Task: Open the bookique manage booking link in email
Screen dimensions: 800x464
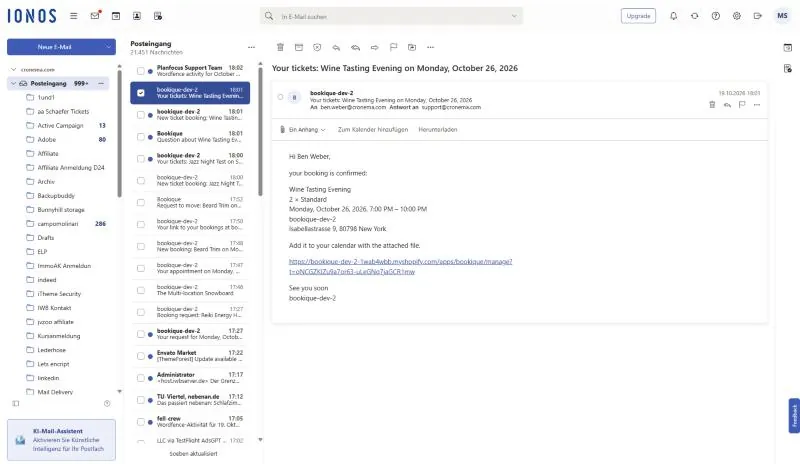Action: 401,266
